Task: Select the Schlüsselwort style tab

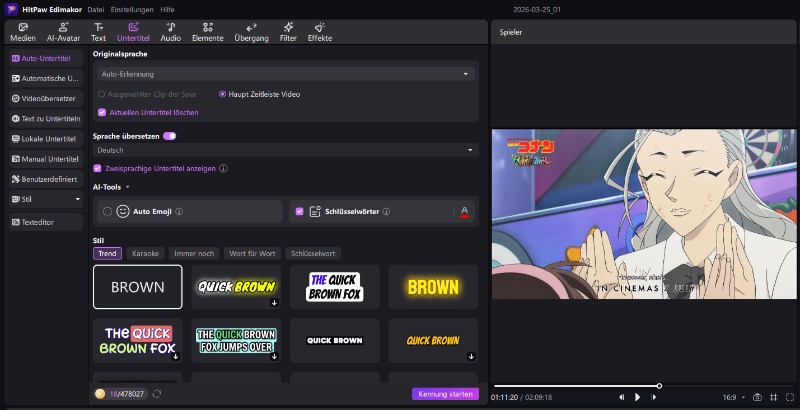Action: pyautogui.click(x=313, y=253)
